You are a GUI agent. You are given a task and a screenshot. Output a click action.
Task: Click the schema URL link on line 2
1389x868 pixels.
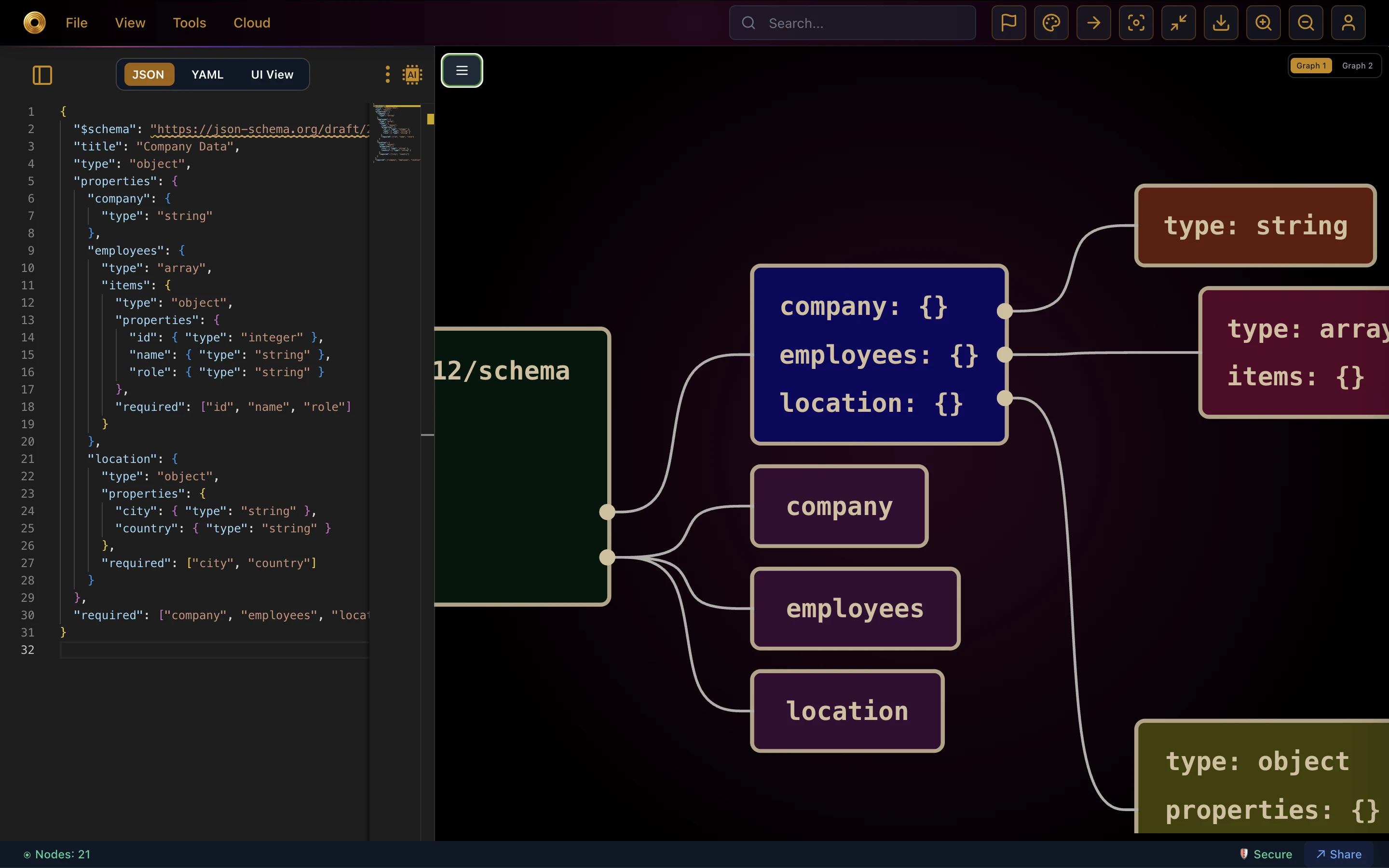coord(259,129)
